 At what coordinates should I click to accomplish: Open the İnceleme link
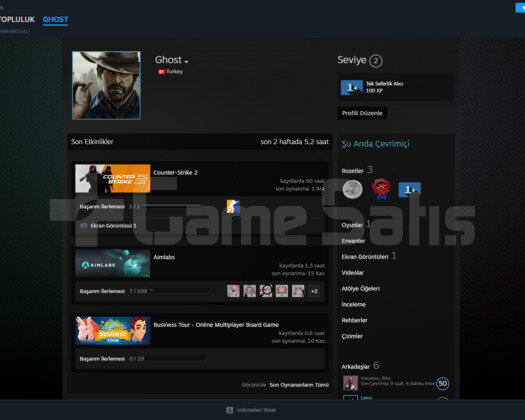point(354,304)
